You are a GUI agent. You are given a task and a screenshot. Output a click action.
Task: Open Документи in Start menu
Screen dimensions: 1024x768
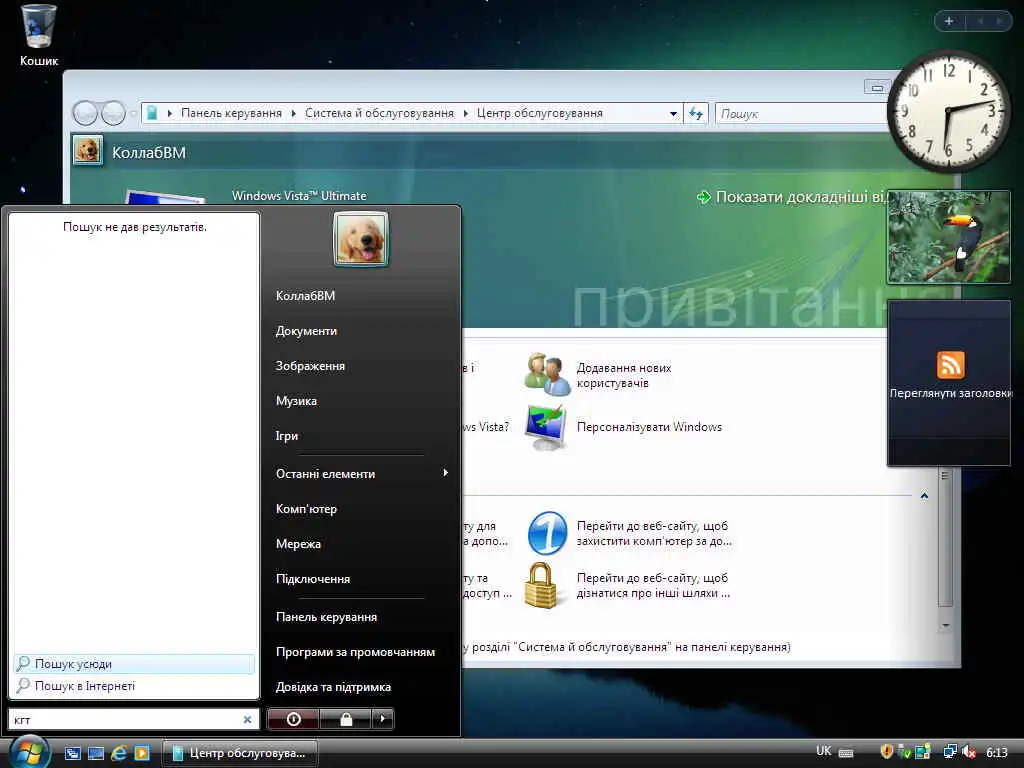coord(306,331)
